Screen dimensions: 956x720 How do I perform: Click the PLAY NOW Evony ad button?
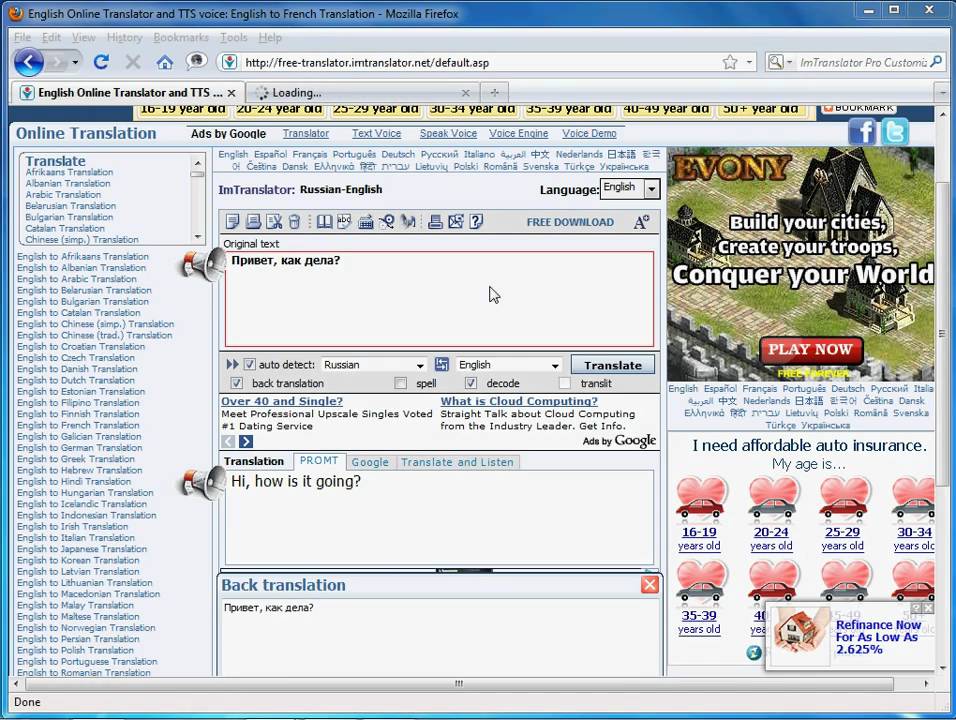click(x=810, y=349)
